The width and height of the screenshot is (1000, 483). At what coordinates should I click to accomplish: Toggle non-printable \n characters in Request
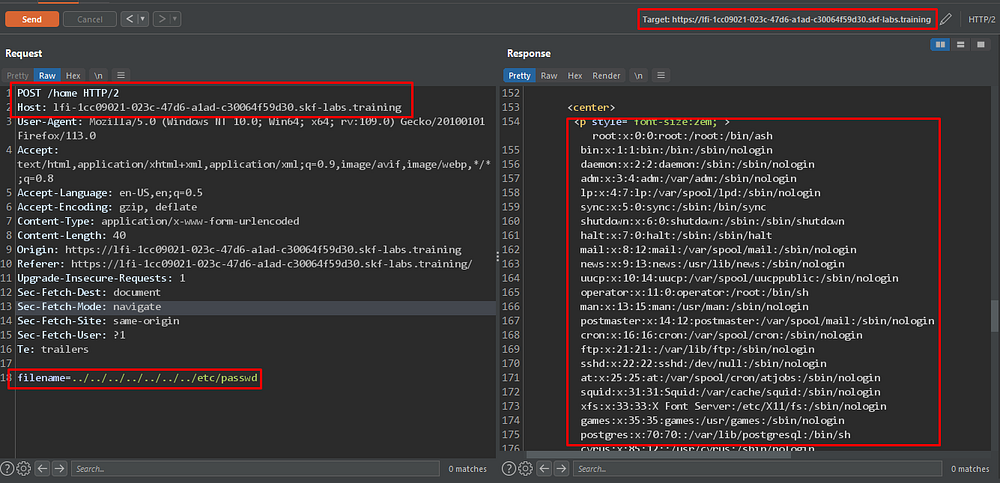[99, 75]
